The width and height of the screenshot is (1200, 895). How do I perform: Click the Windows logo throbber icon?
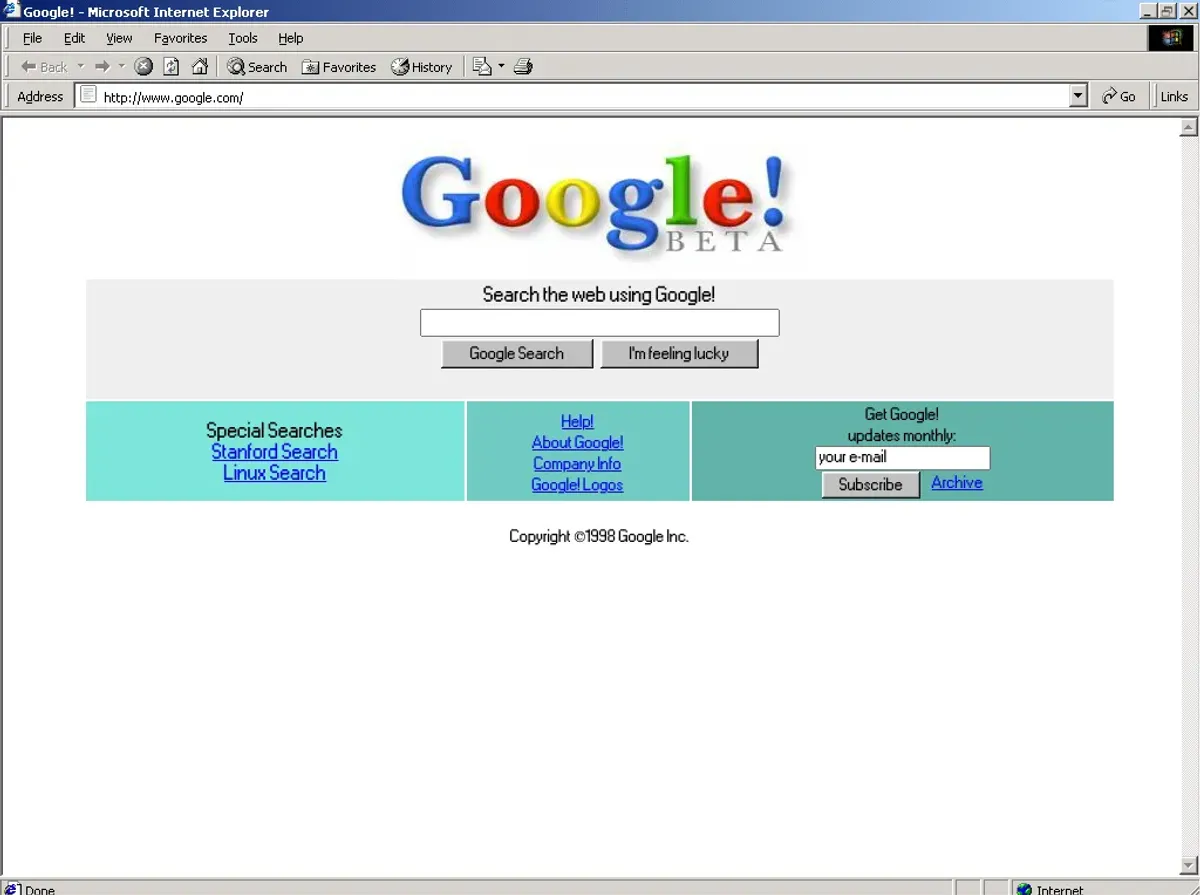click(x=1171, y=38)
